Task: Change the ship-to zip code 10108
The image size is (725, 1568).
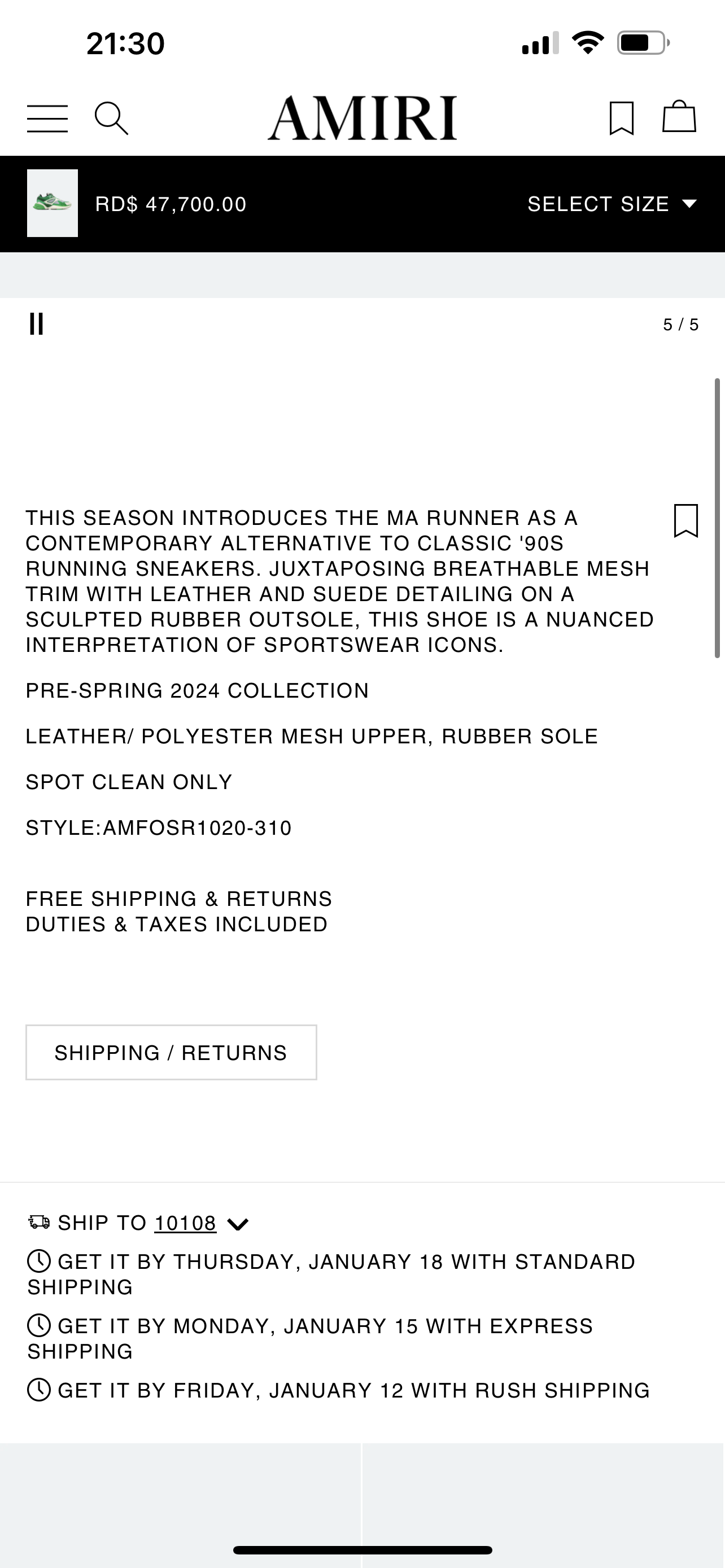Action: (185, 1224)
